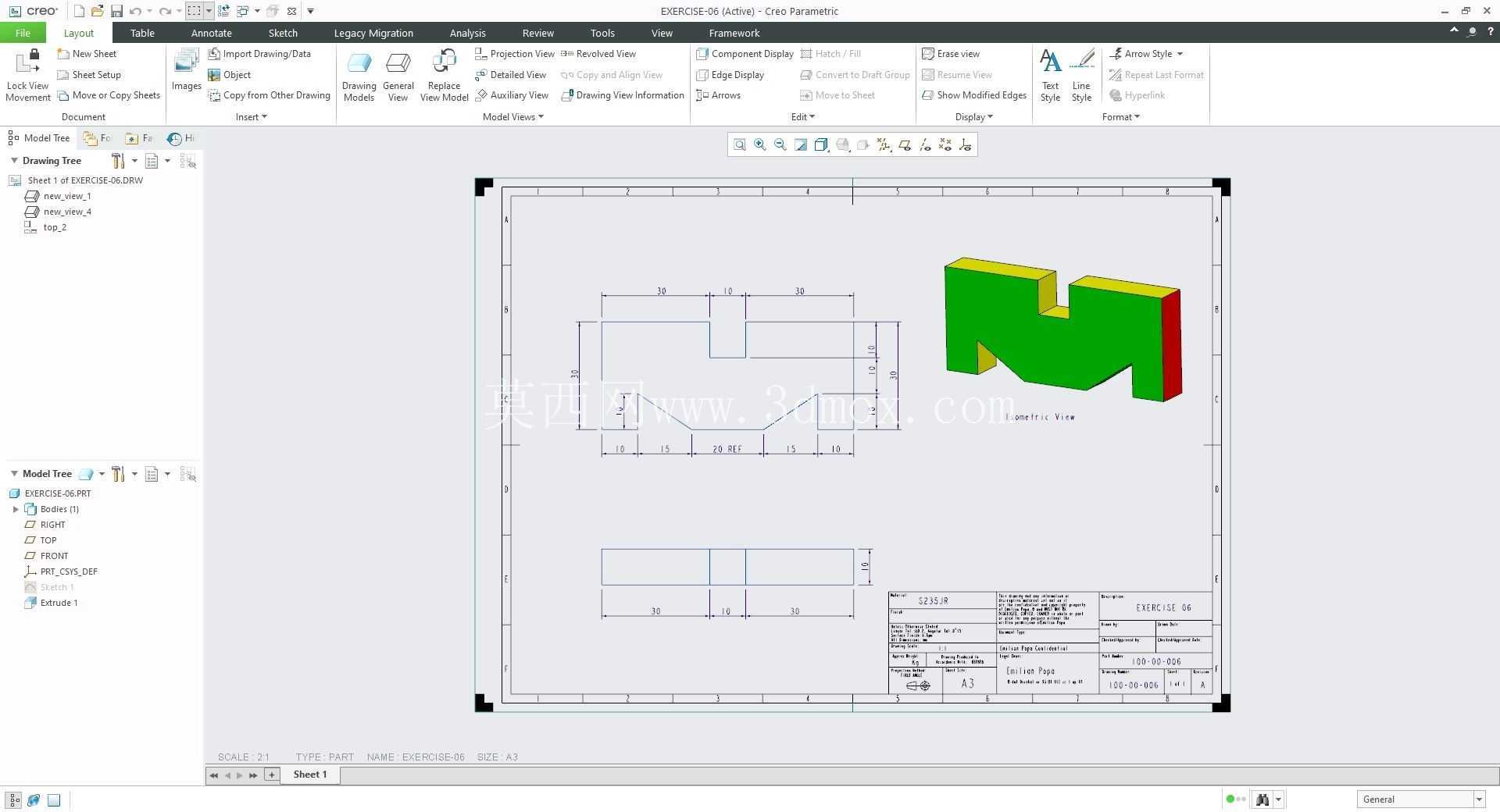Click the Zoom In icon
The image size is (1500, 812).
click(759, 144)
